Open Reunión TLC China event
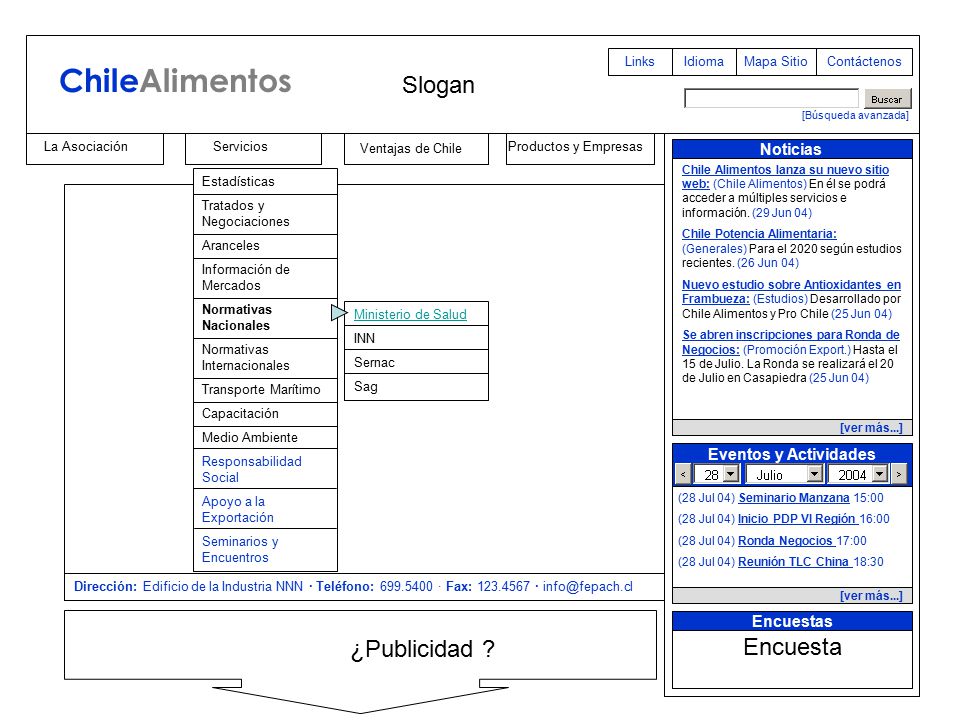Image resolution: width=960 pixels, height=720 pixels. coord(794,562)
